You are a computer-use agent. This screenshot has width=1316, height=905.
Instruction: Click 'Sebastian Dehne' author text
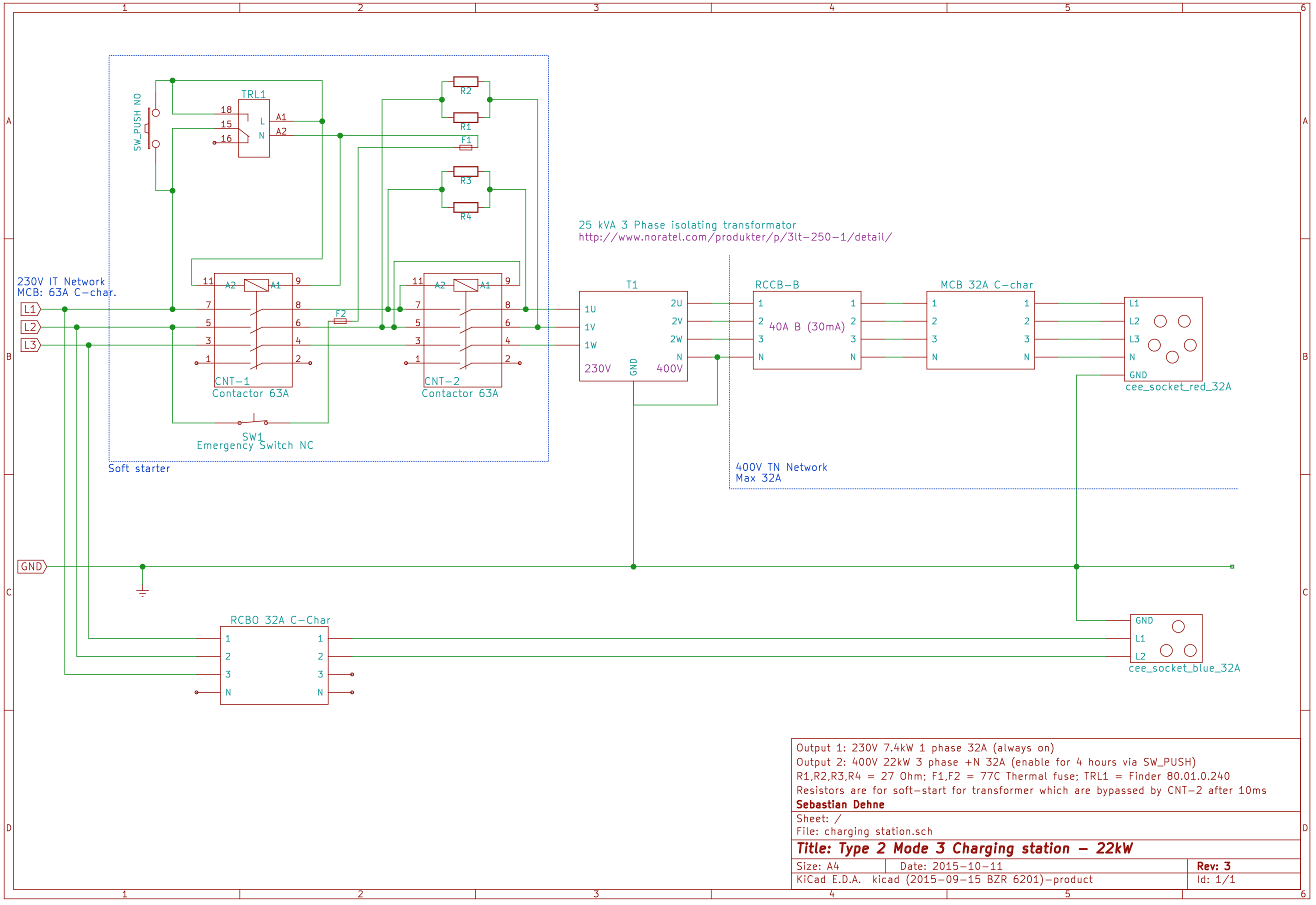[x=840, y=804]
